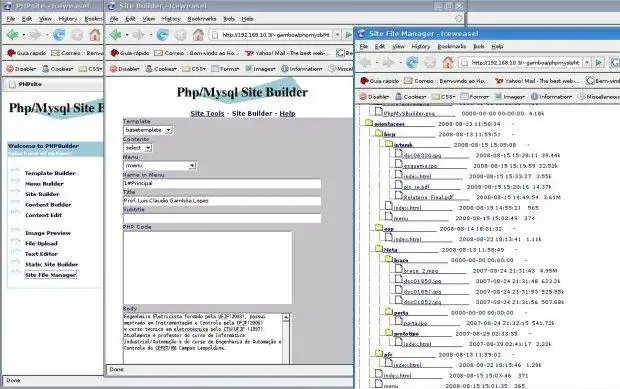Click Home icon in Site File Manager window

click(x=448, y=62)
